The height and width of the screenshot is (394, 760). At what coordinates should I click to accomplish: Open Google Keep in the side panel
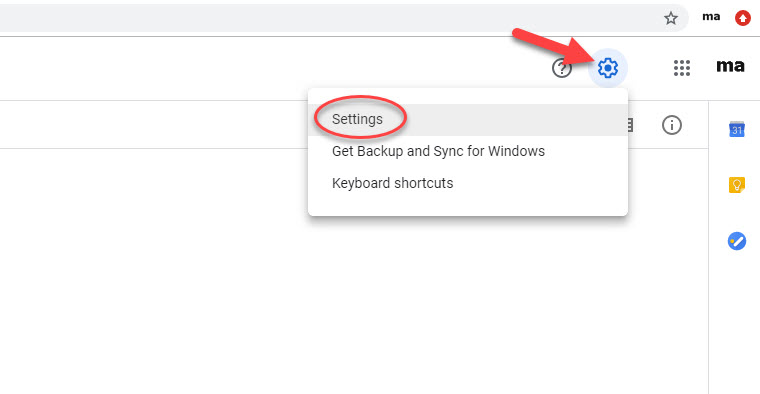(x=737, y=185)
